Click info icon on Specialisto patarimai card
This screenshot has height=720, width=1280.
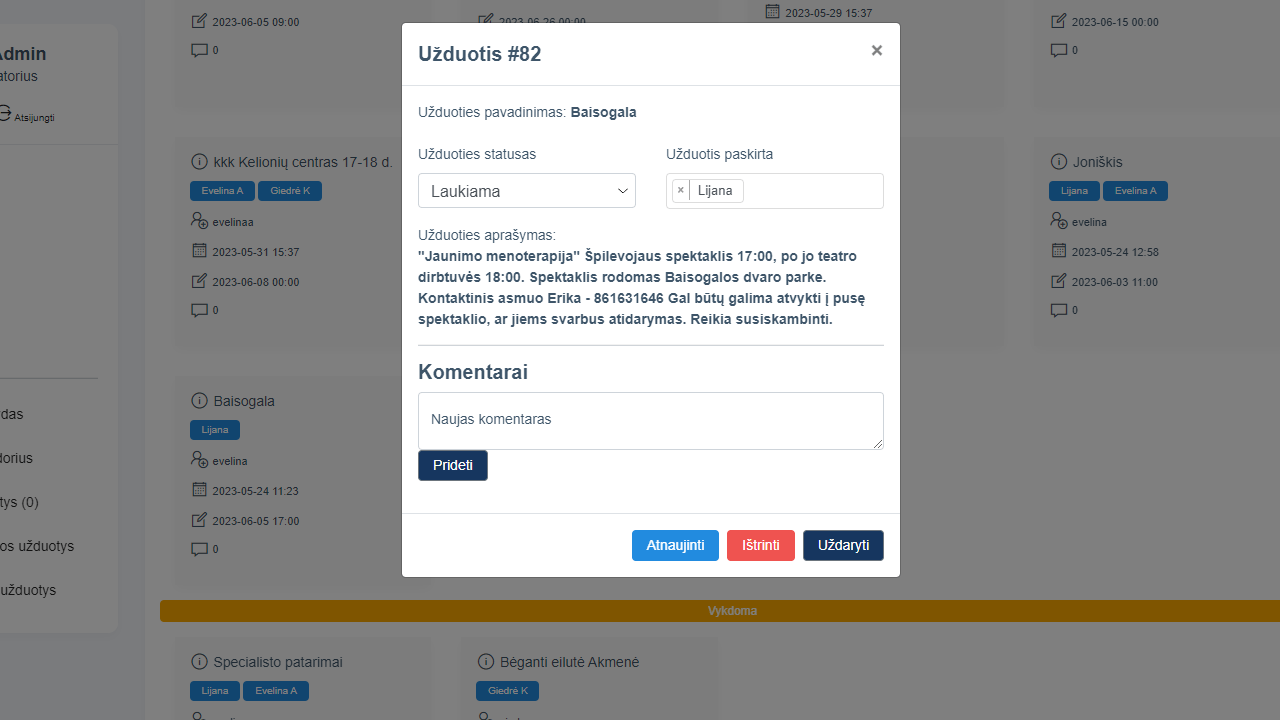(x=198, y=662)
